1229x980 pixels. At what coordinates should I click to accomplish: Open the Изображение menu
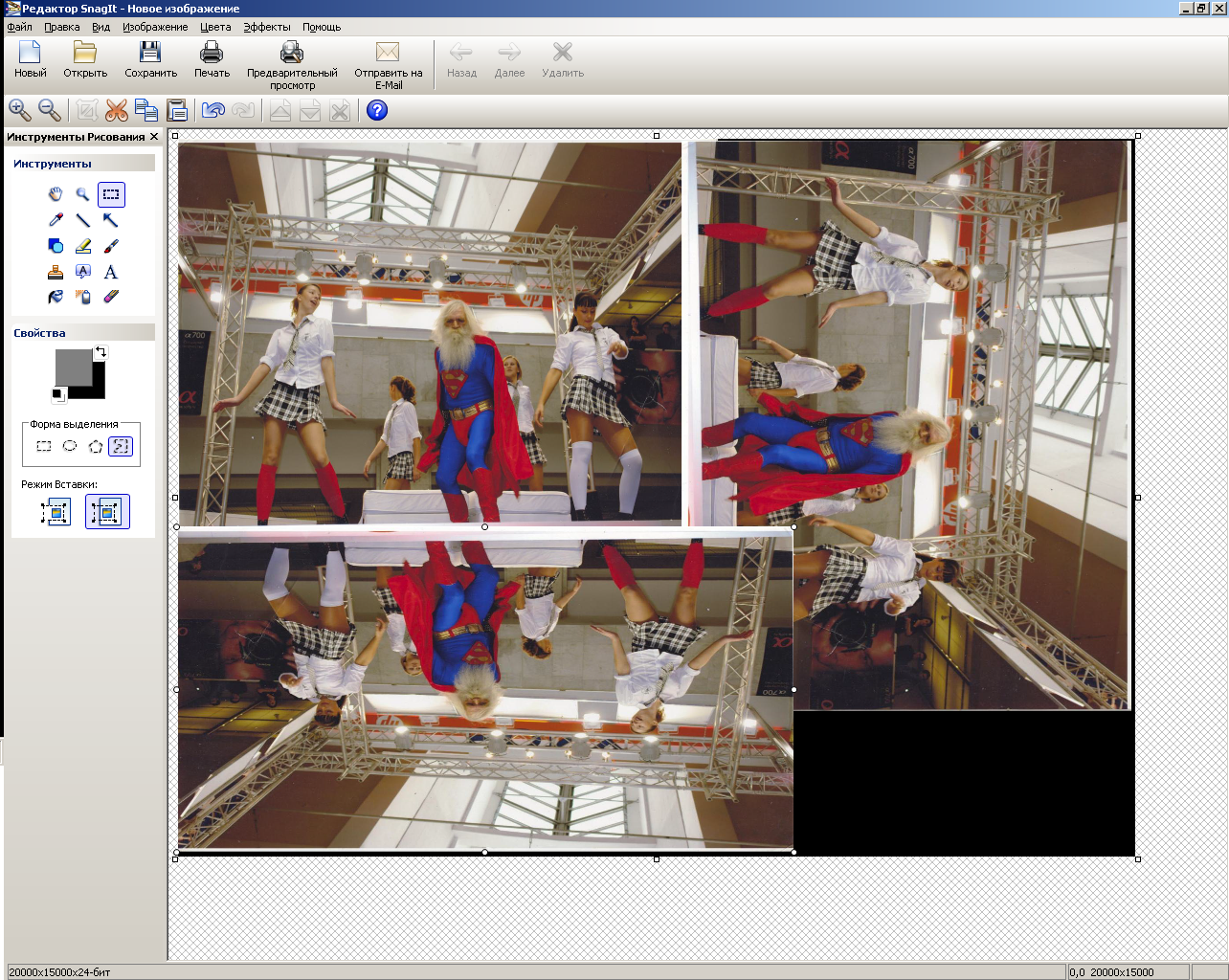[155, 27]
